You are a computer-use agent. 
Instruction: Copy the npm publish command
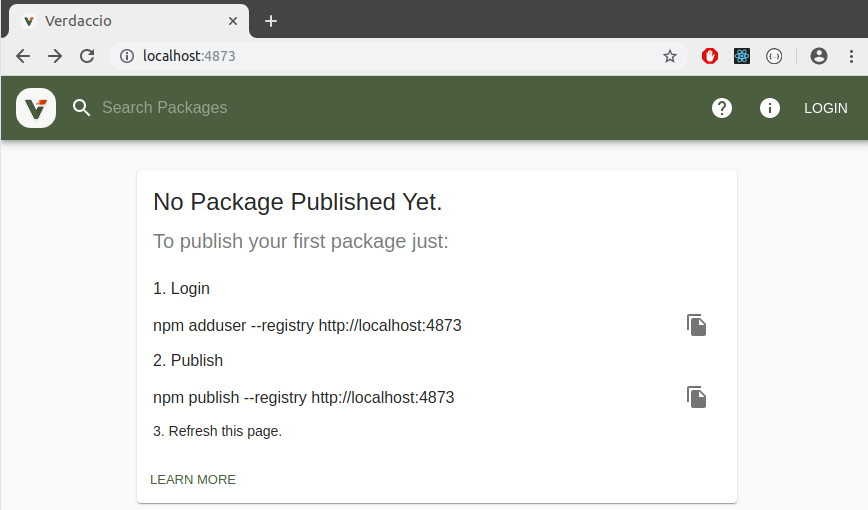tap(697, 397)
